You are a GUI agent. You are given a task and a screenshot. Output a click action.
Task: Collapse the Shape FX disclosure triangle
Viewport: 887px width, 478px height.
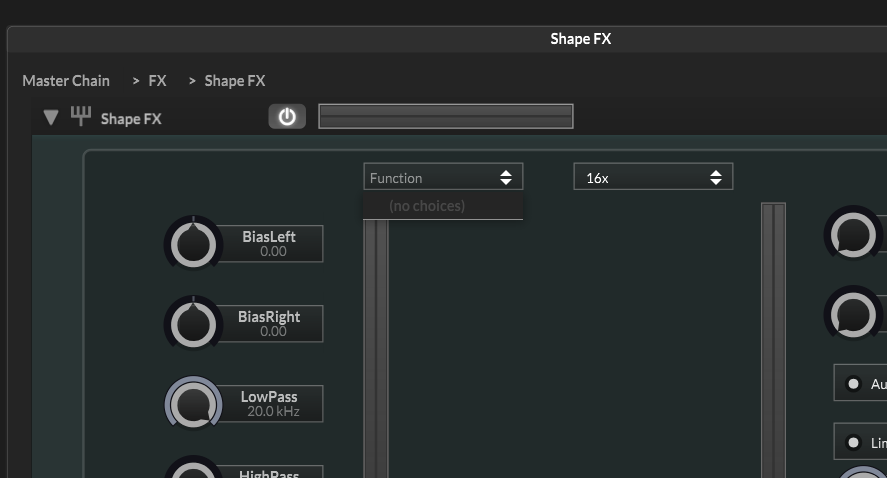(x=51, y=118)
